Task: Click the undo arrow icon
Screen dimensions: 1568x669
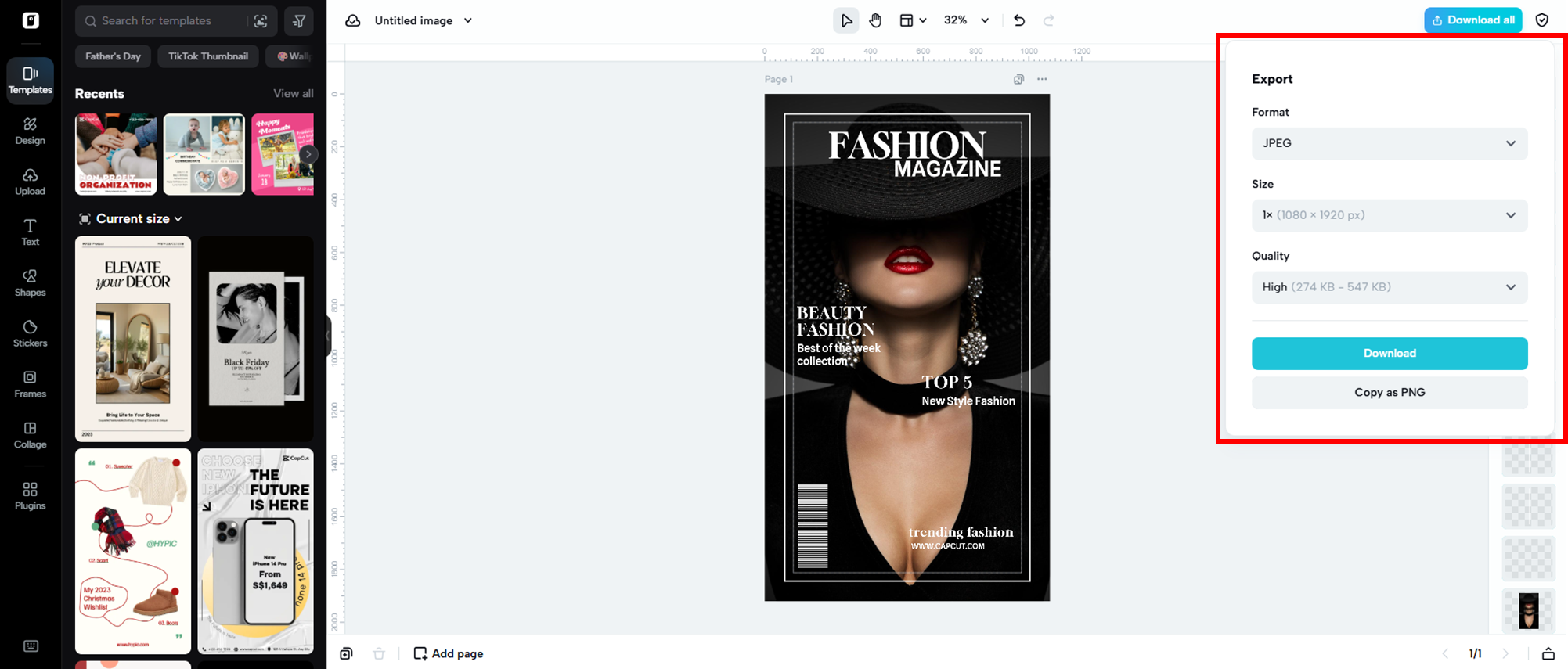Action: 1018,20
